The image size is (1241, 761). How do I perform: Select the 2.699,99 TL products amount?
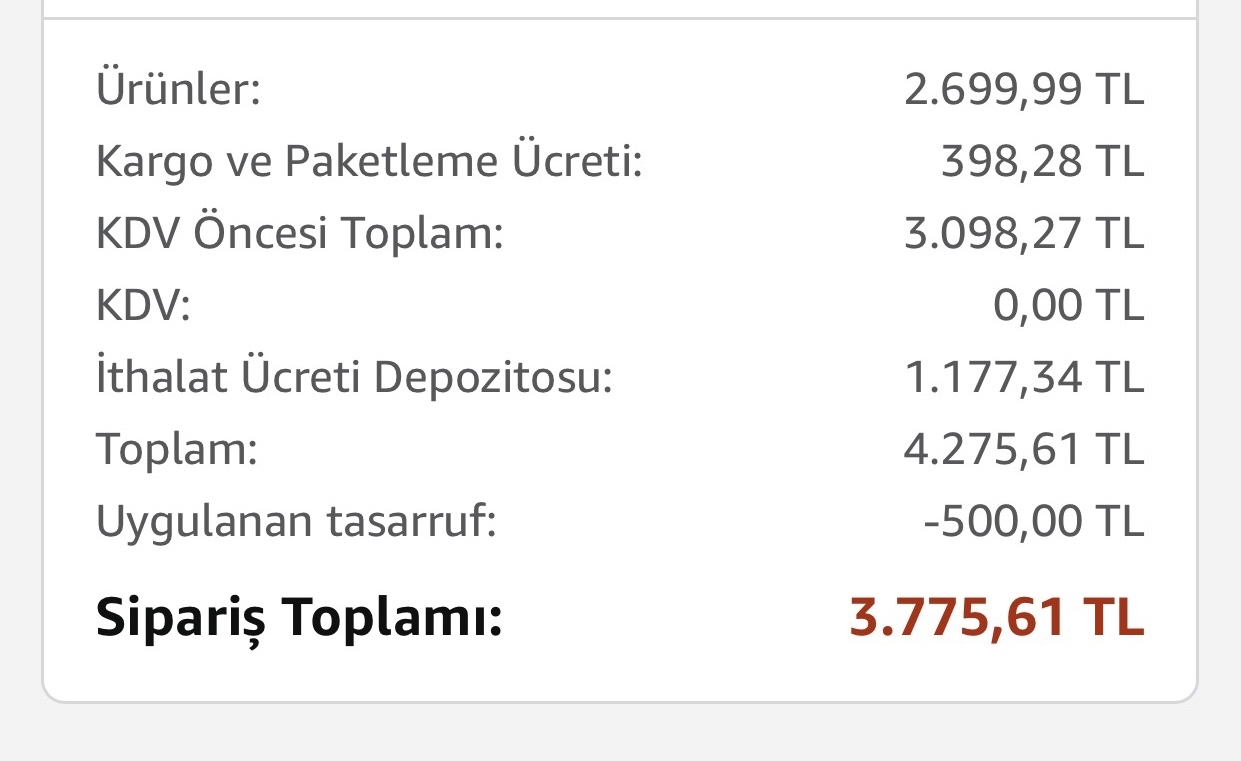1023,90
